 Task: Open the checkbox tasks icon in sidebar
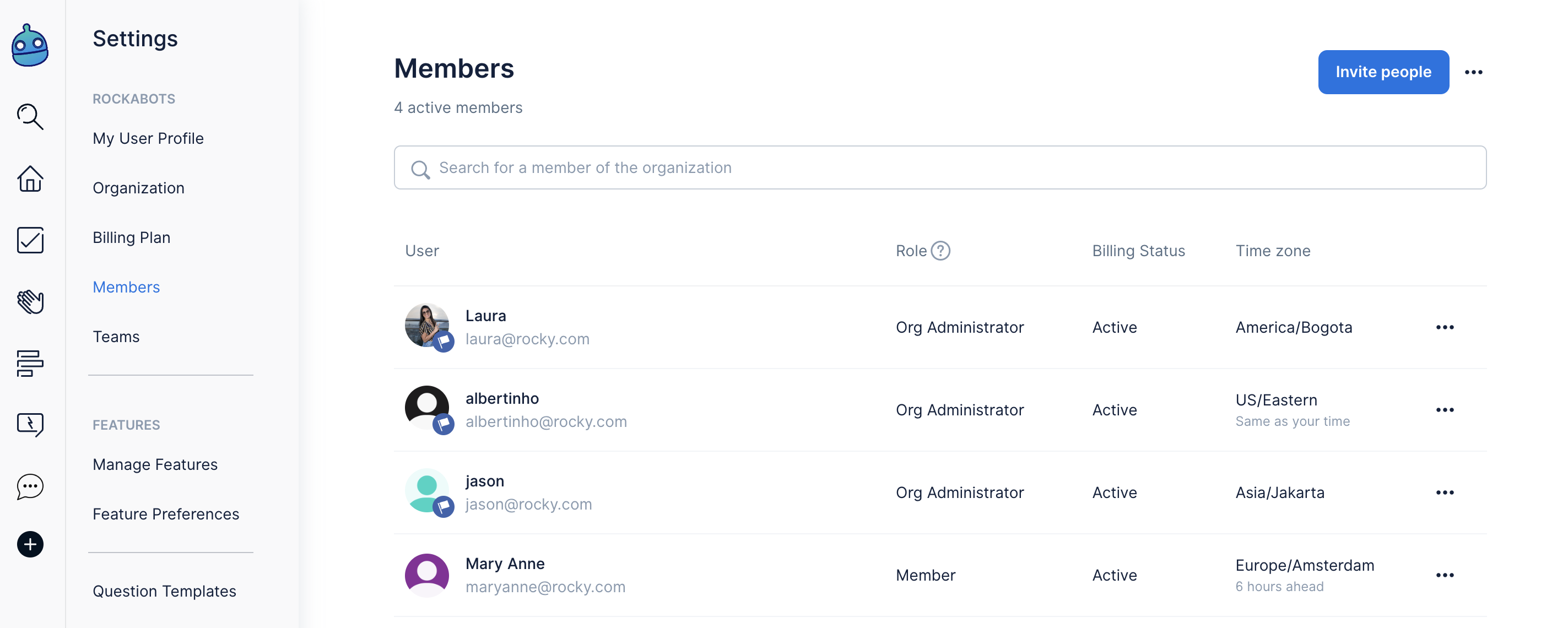[x=30, y=240]
